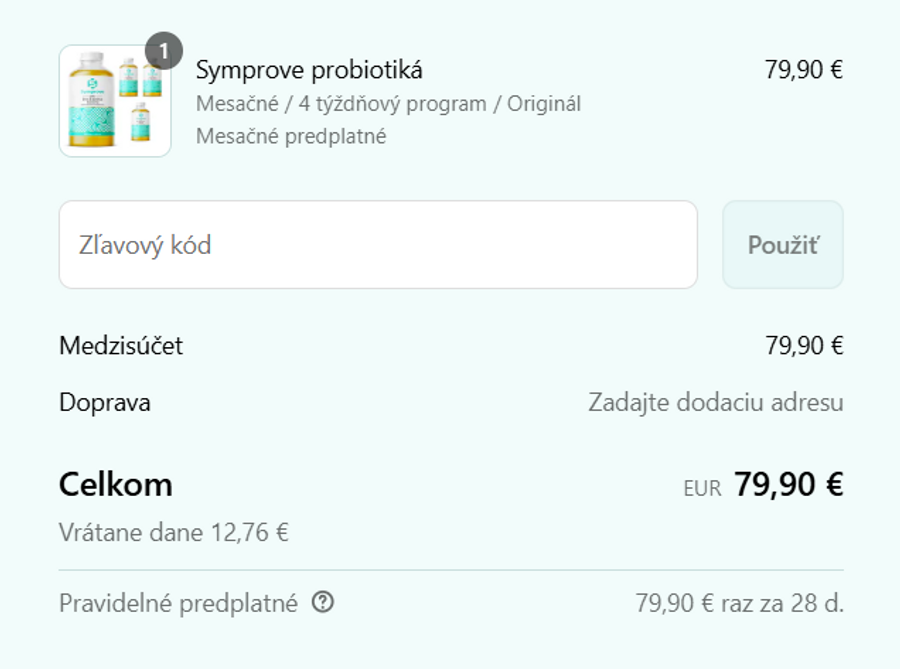Select the 79,90 € raz za 28 d. text
This screenshot has height=669, width=900.
740,602
